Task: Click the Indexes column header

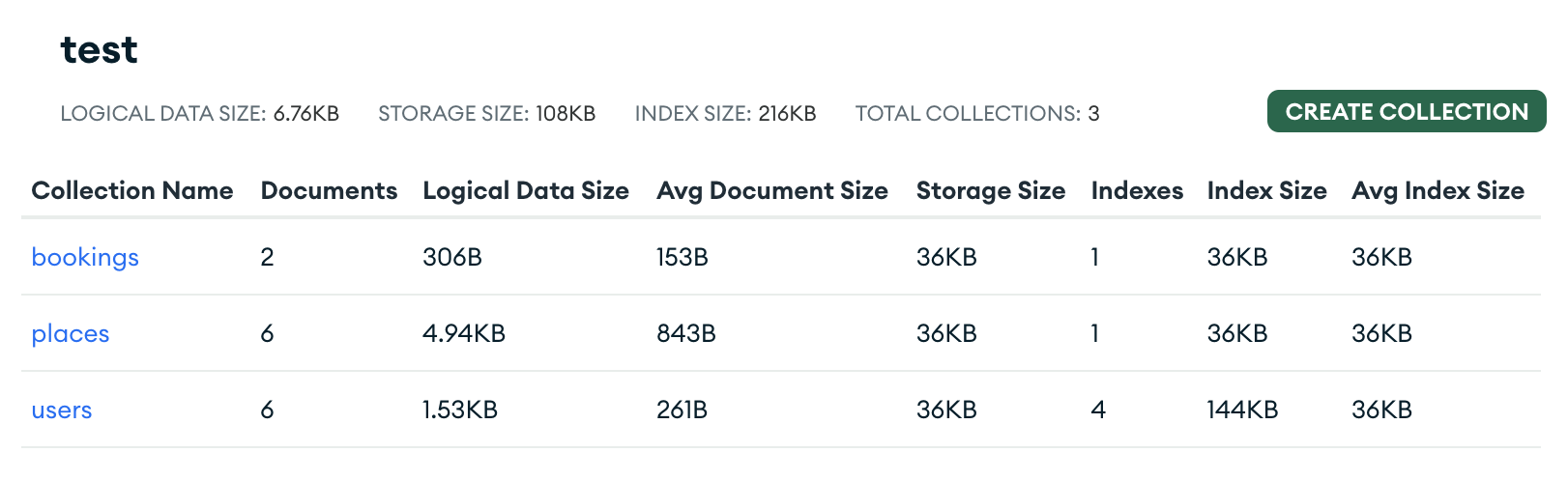Action: (1137, 190)
